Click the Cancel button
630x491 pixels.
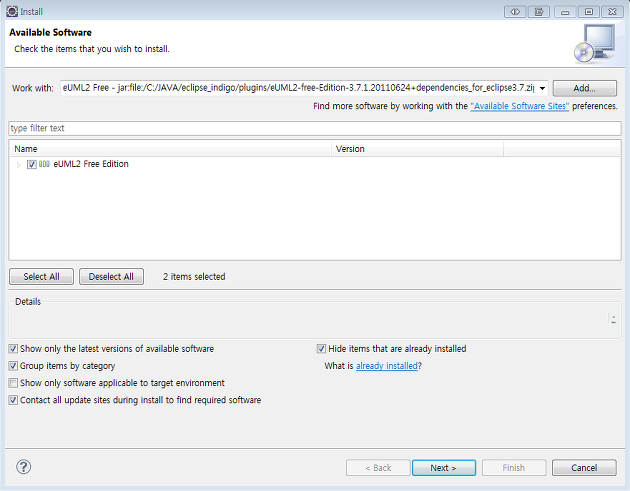click(x=584, y=468)
